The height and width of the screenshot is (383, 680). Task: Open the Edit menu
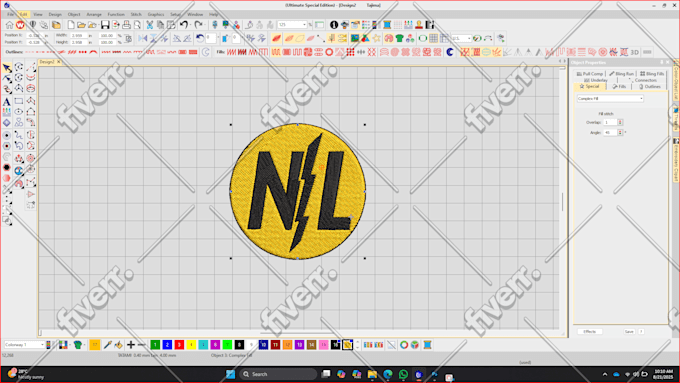pyautogui.click(x=23, y=14)
